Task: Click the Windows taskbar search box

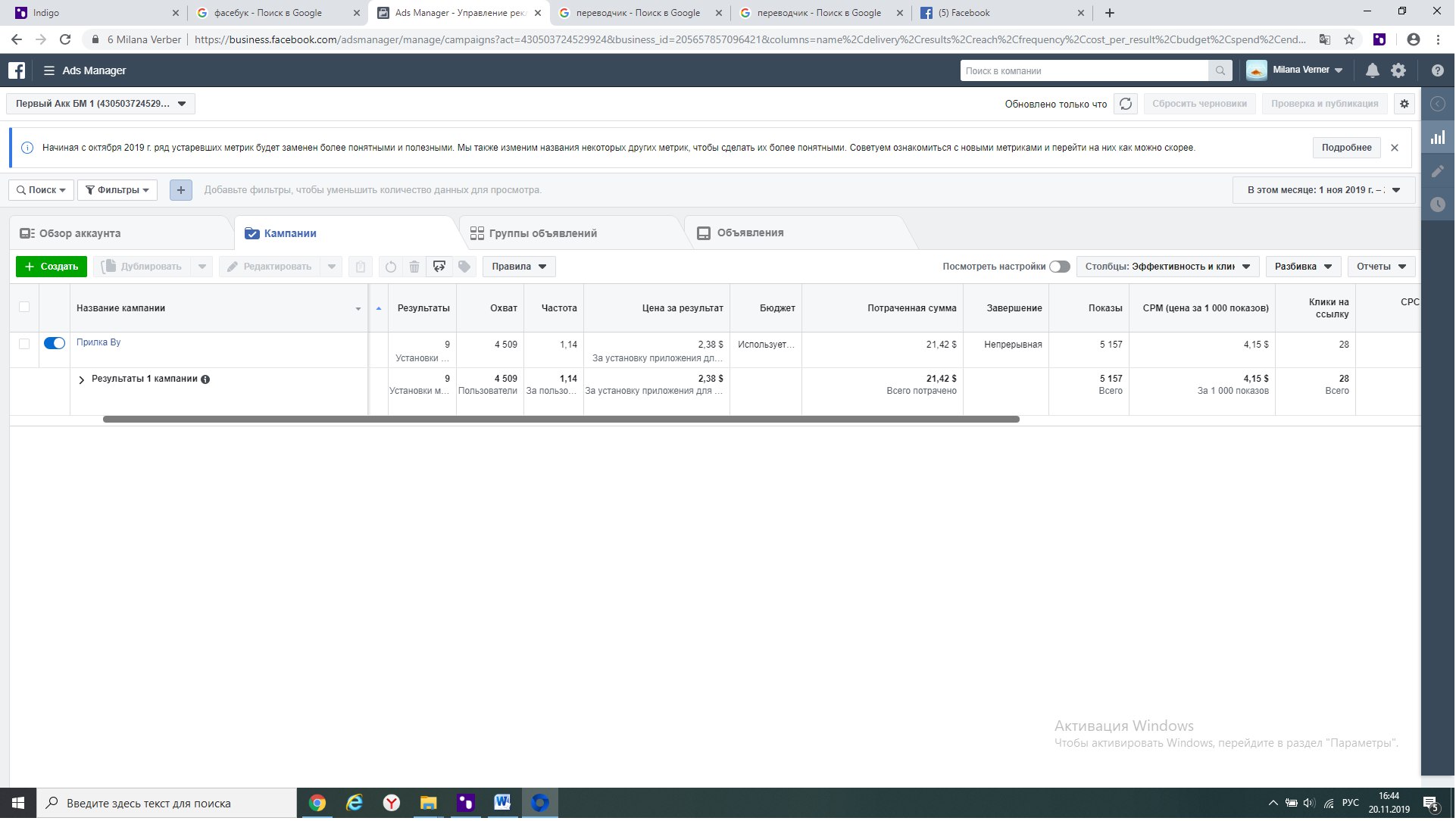Action: [167, 804]
